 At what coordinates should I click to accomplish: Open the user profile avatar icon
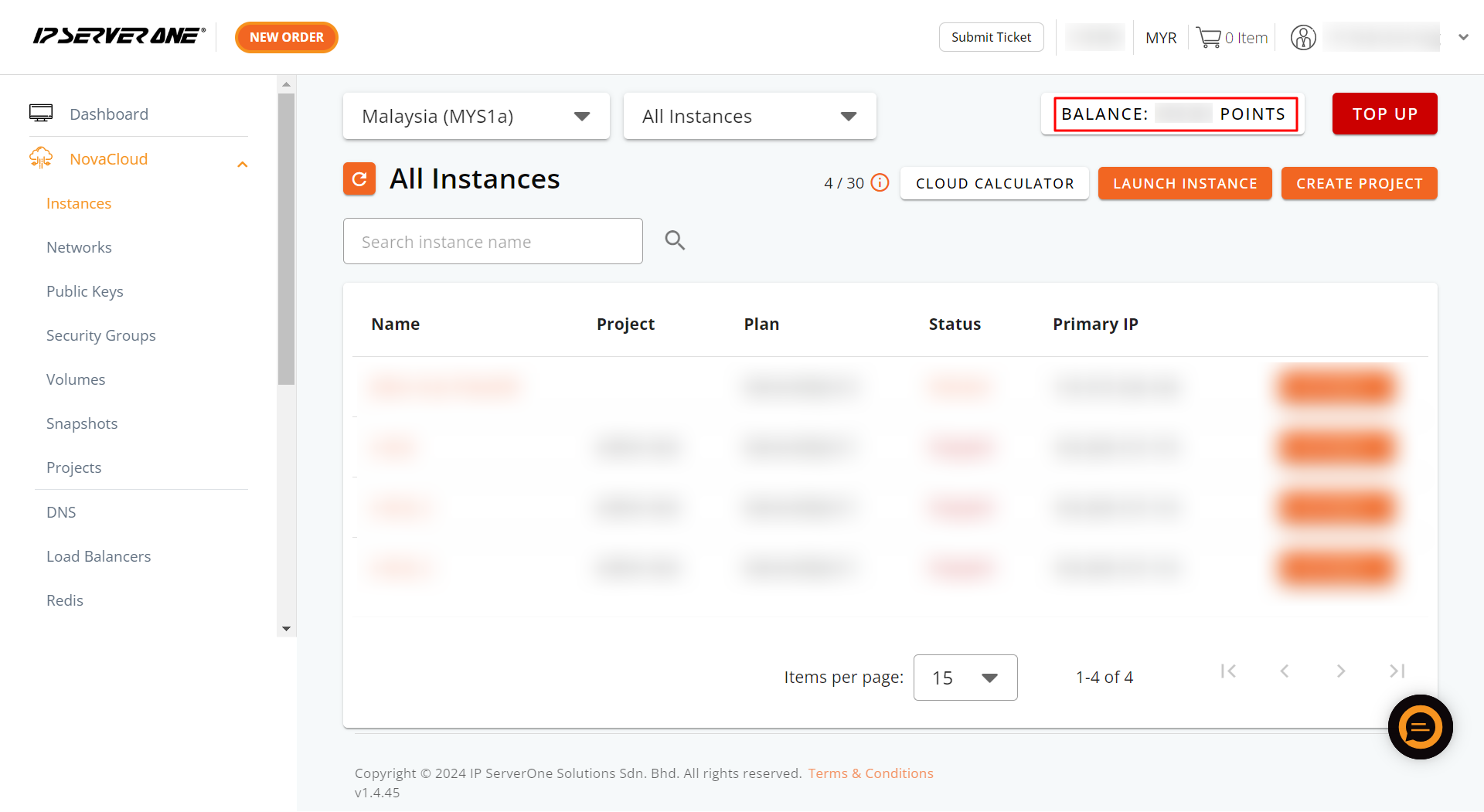point(1303,37)
